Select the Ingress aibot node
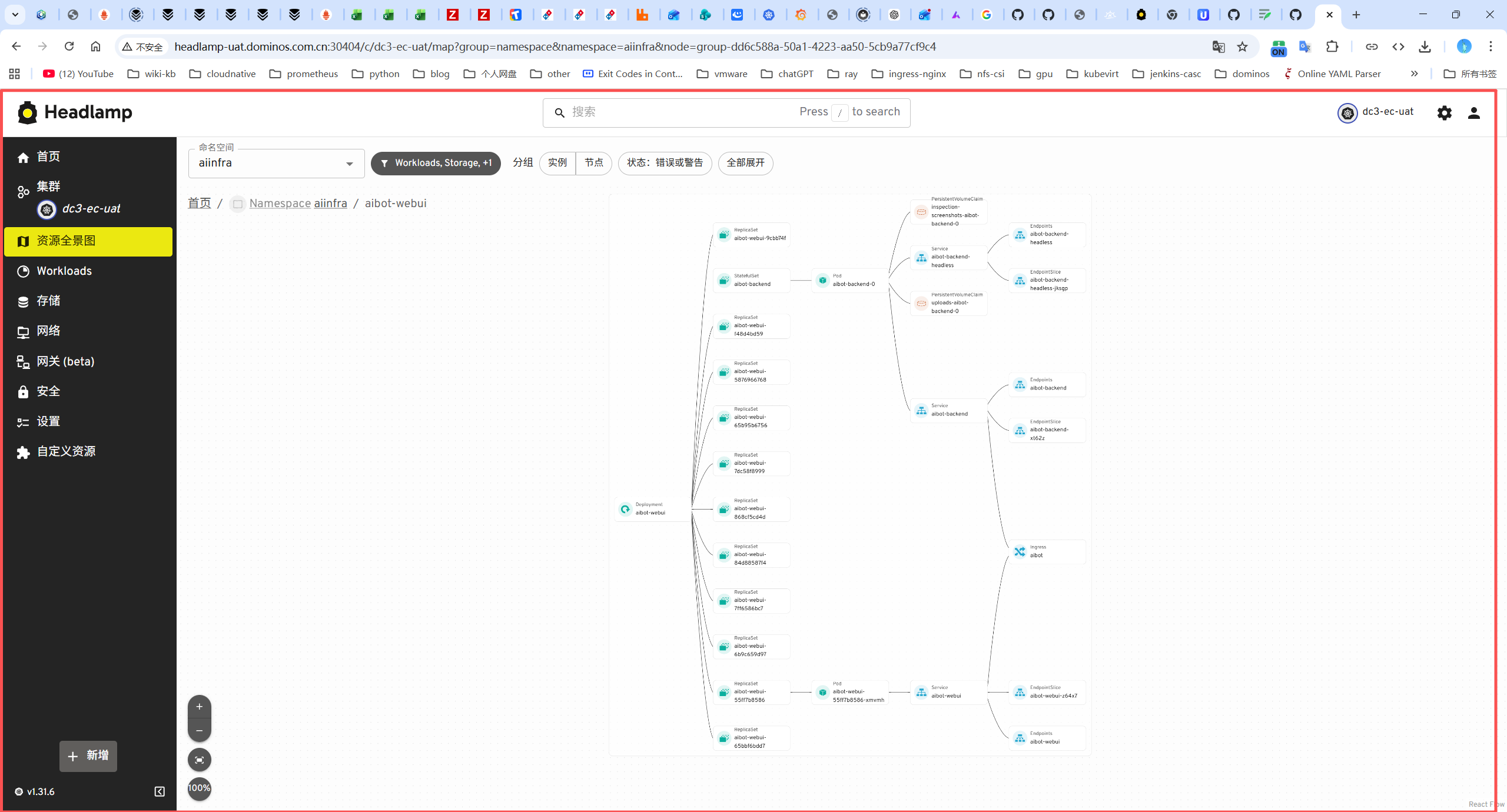This screenshot has width=1507, height=812. (x=1047, y=551)
